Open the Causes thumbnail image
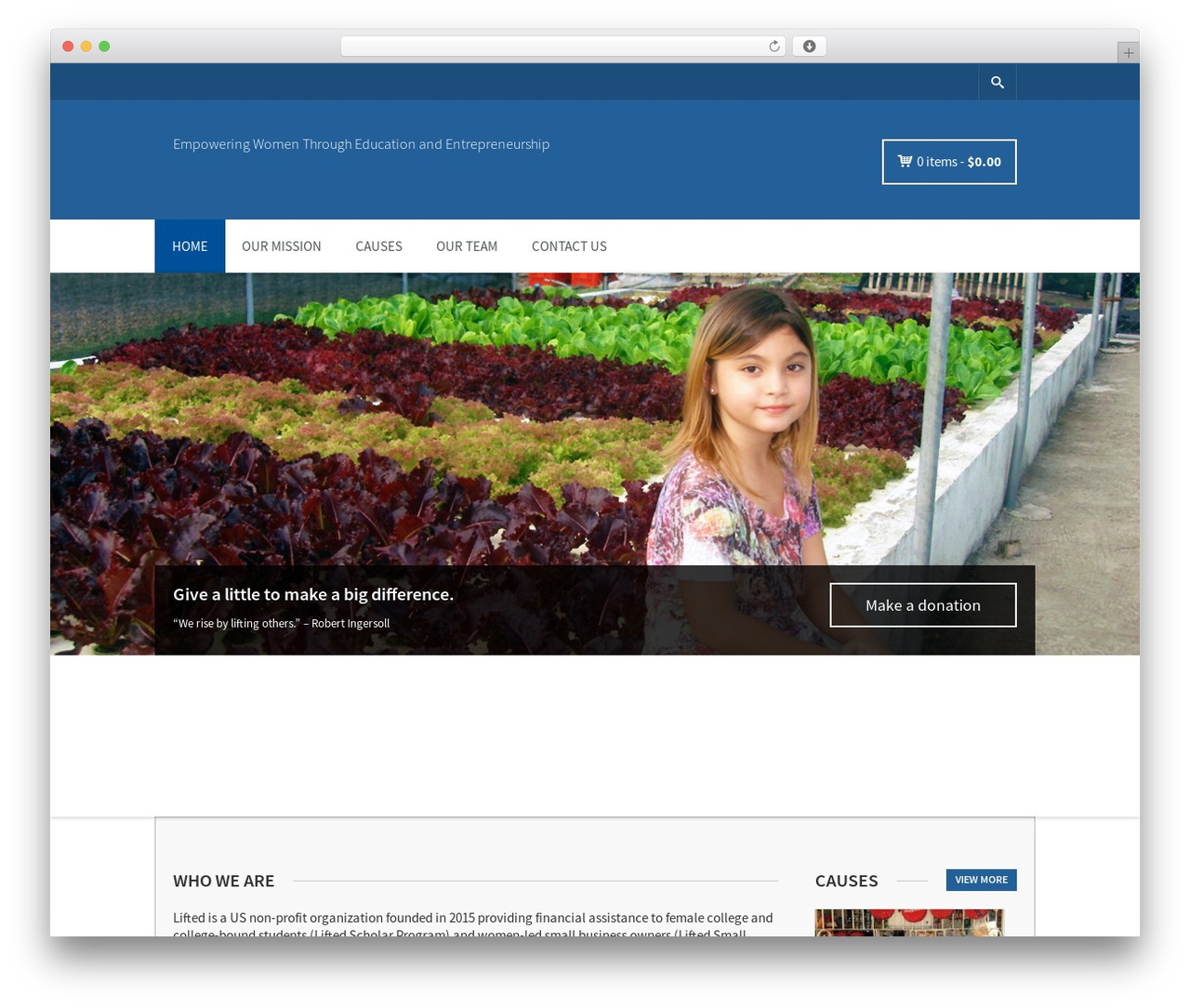Image resolution: width=1190 pixels, height=1008 pixels. (909, 922)
